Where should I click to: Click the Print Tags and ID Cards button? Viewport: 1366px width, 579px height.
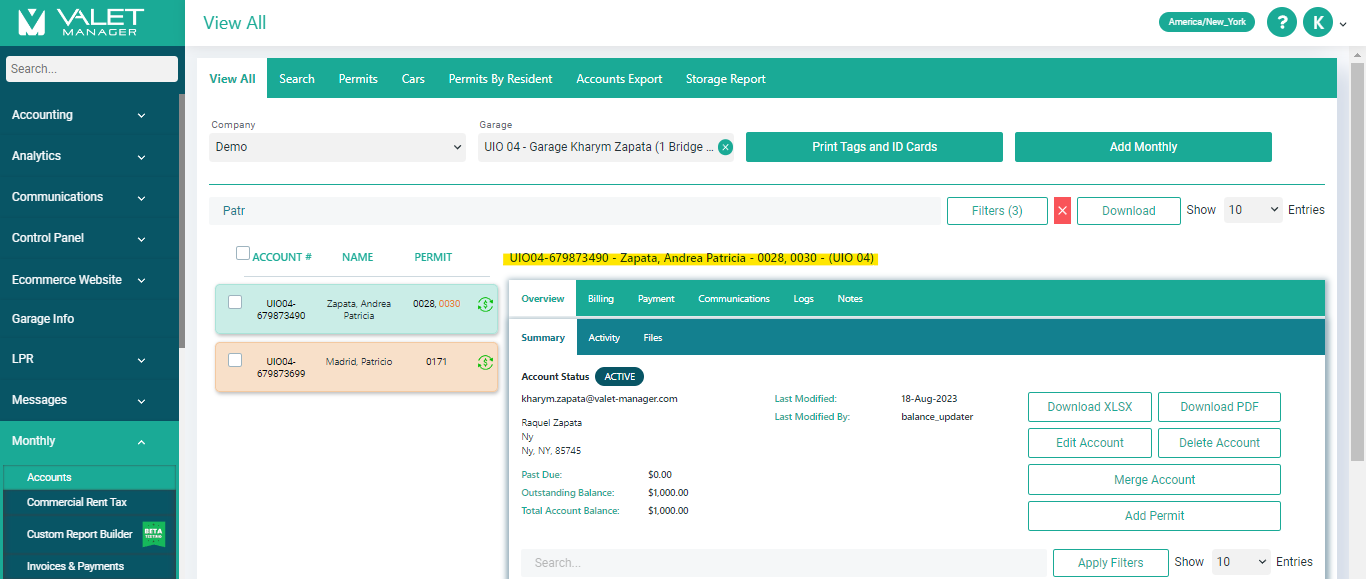[x=874, y=146]
